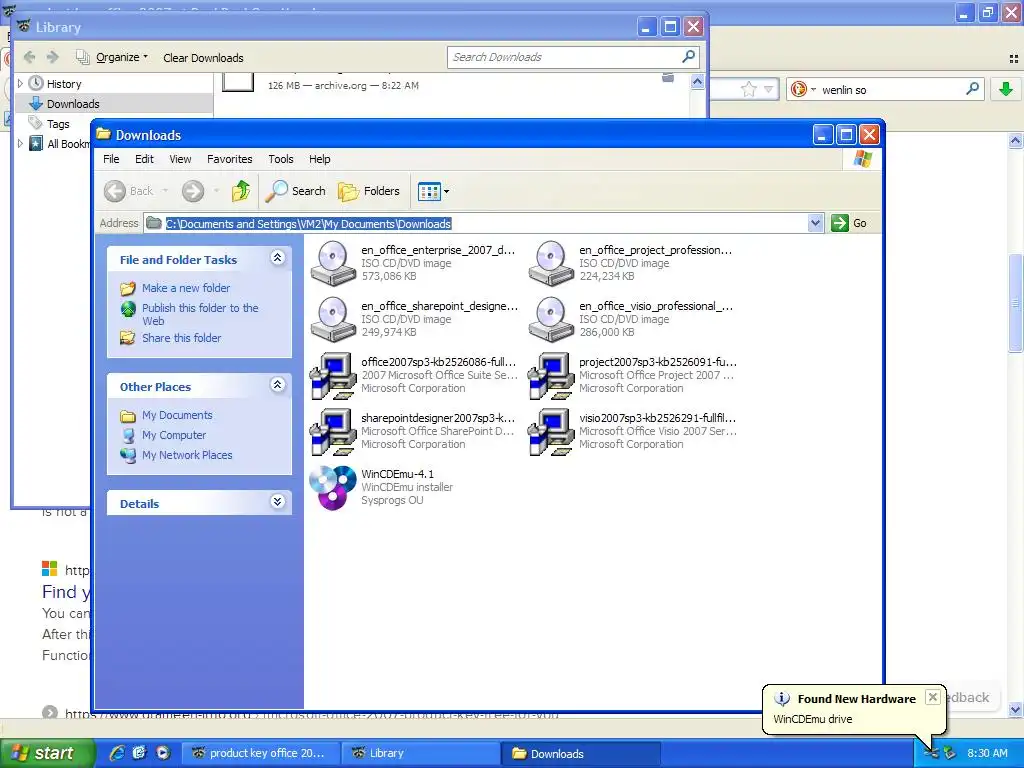Open the Edit menu
1024x768 pixels.
[144, 159]
